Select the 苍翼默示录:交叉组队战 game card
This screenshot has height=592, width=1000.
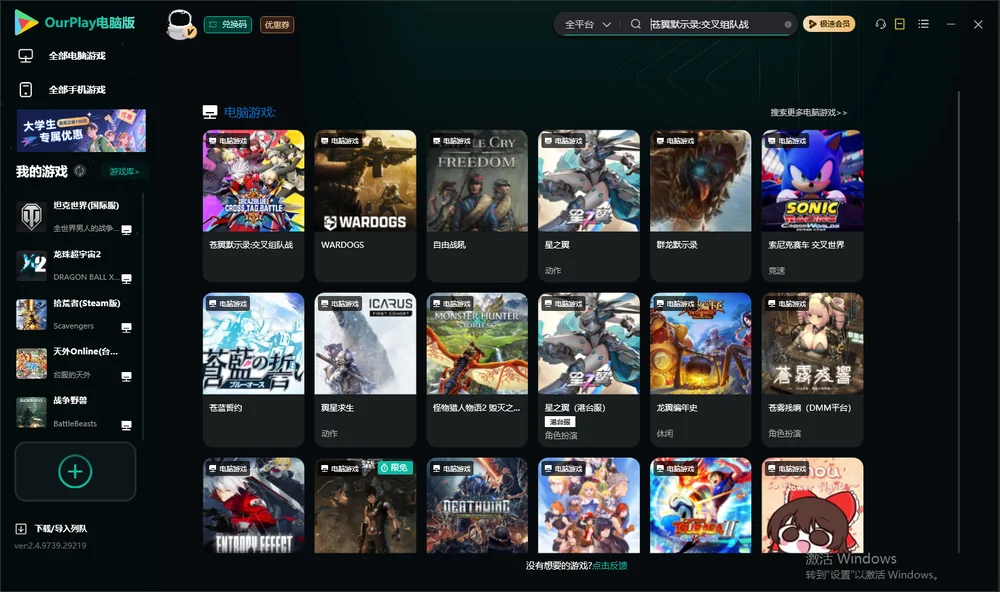[254, 205]
